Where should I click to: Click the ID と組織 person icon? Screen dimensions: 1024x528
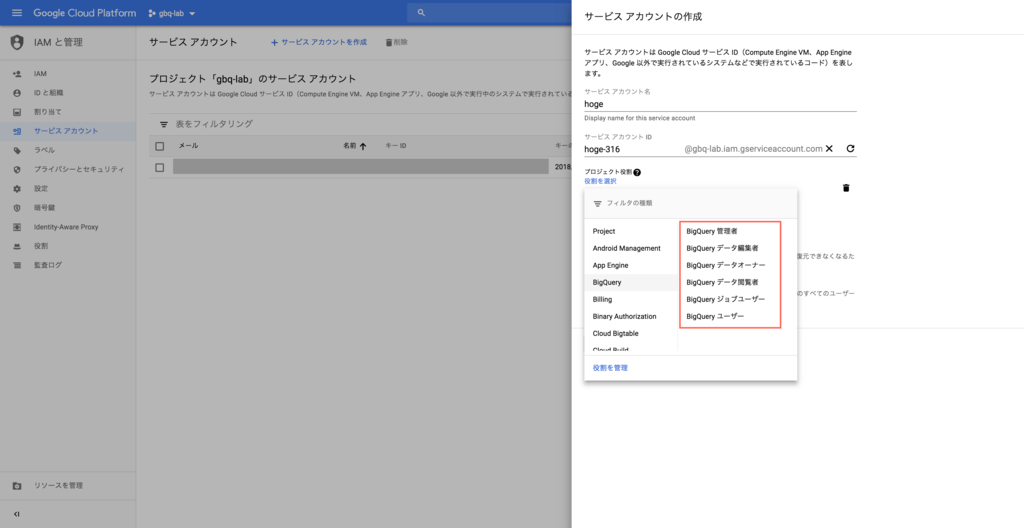tap(17, 93)
